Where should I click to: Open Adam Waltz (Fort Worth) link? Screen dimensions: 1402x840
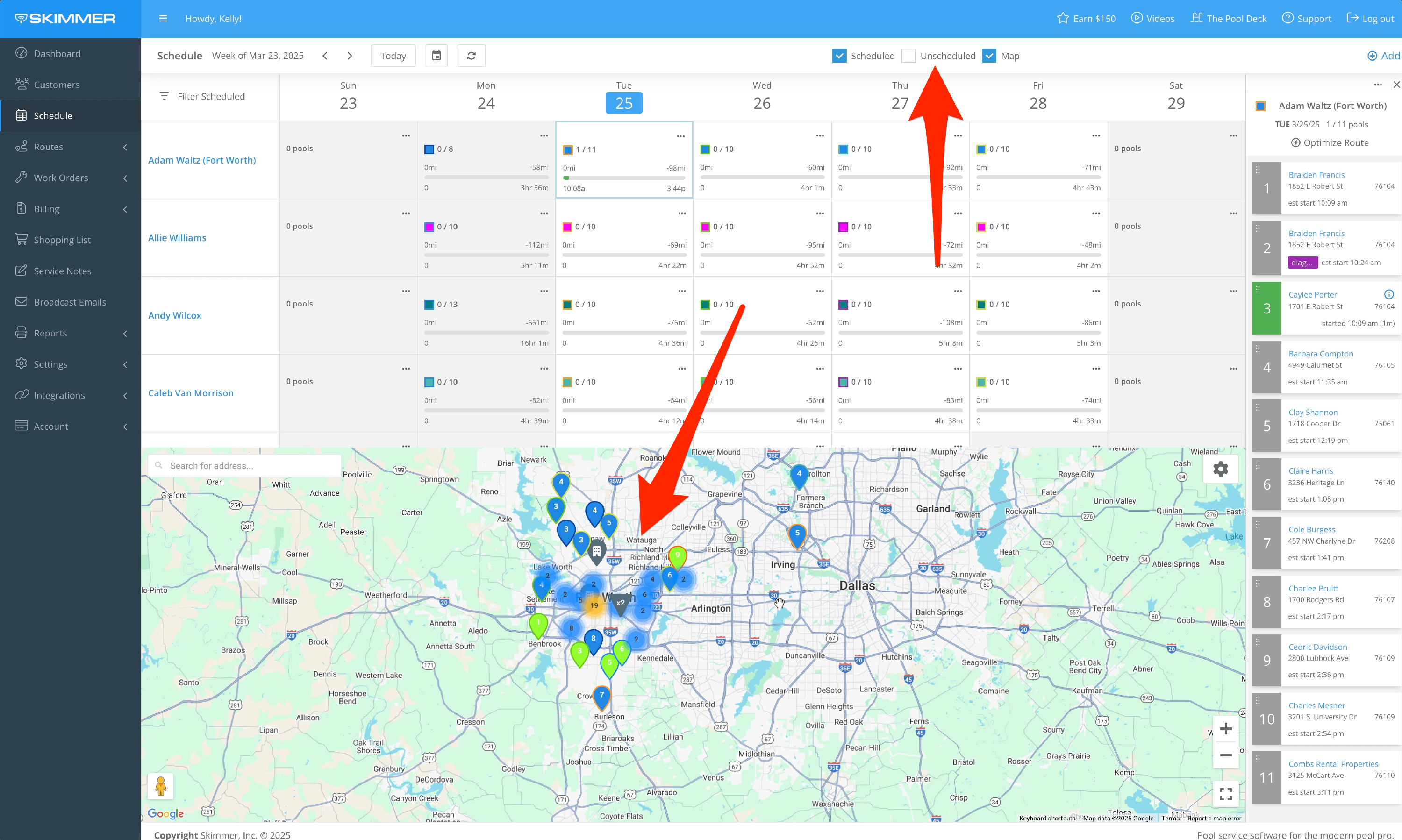click(x=201, y=160)
